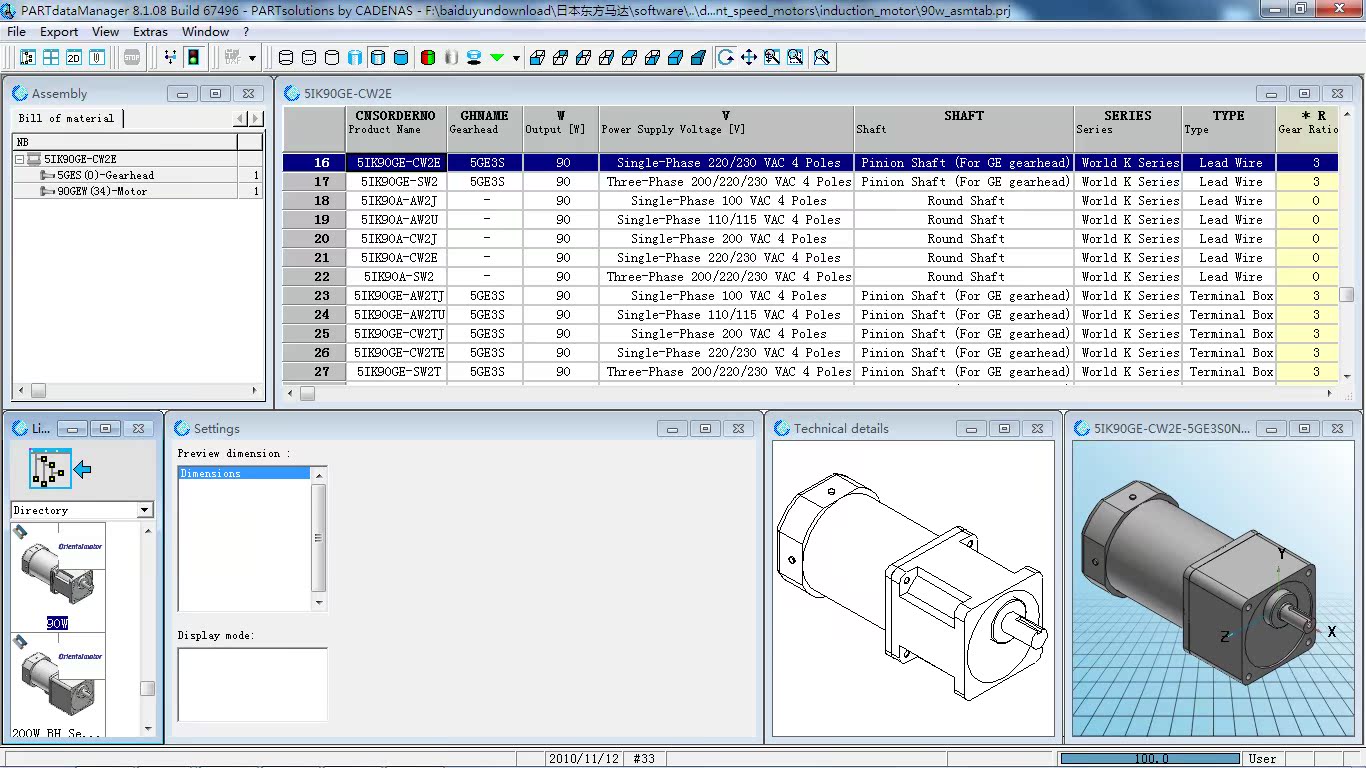Select the solid blue cylinder display mode

pos(401,58)
